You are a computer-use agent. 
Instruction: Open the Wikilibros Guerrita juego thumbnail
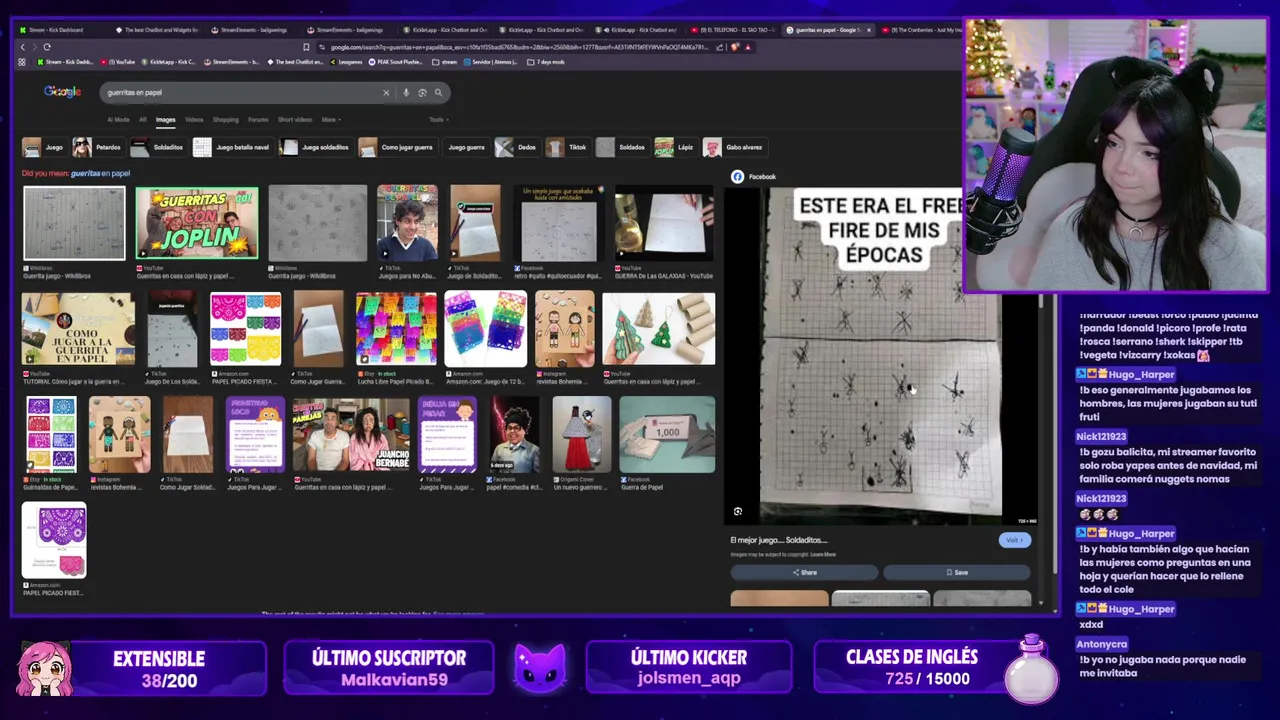coord(74,223)
